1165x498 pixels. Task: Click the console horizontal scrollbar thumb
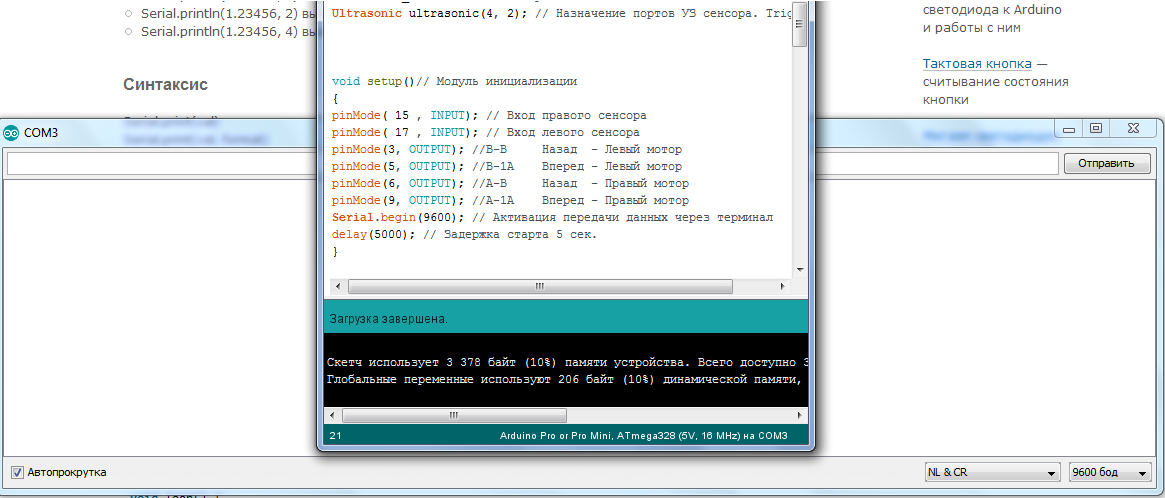tap(452, 414)
